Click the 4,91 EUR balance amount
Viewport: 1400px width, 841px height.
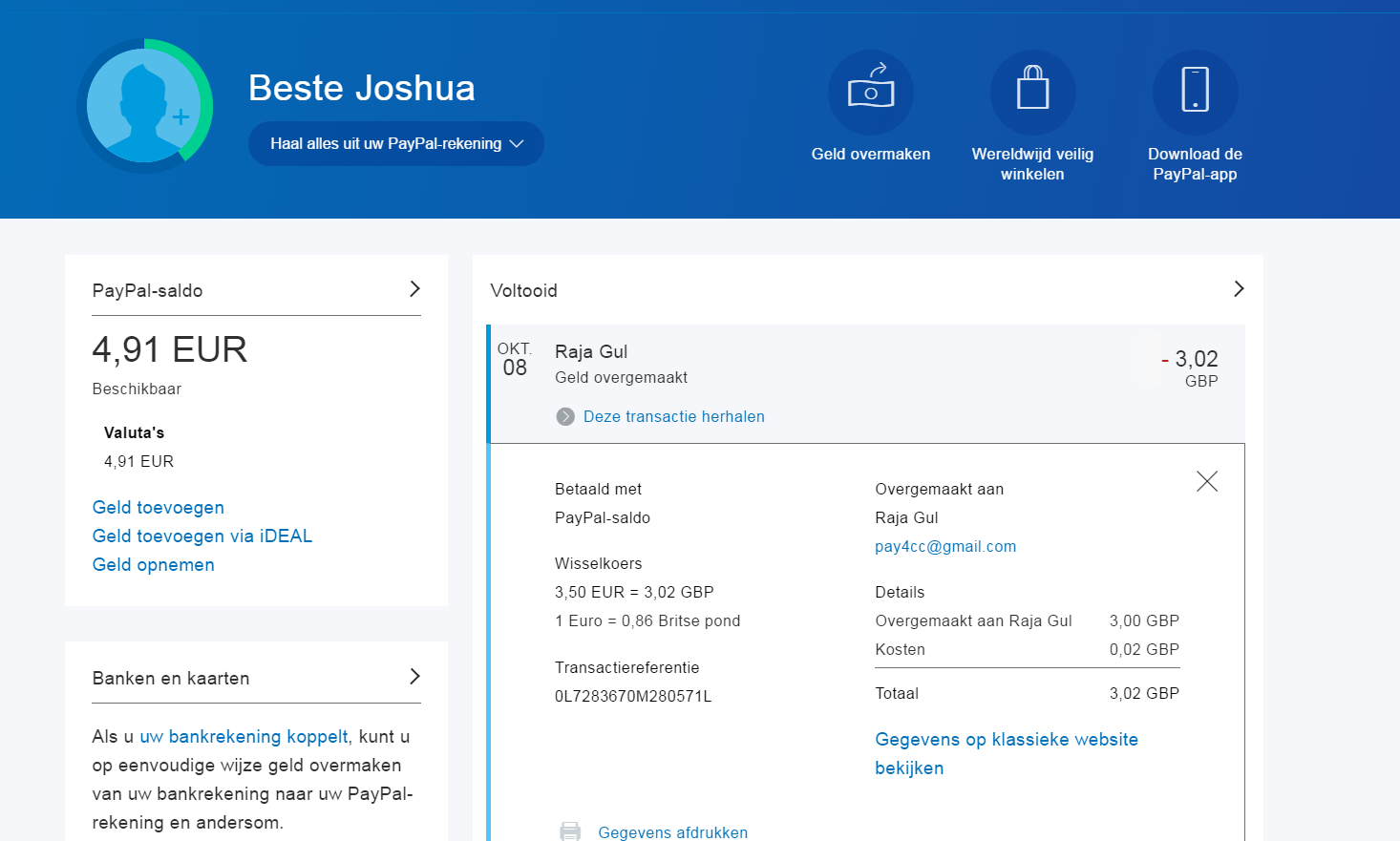point(170,349)
